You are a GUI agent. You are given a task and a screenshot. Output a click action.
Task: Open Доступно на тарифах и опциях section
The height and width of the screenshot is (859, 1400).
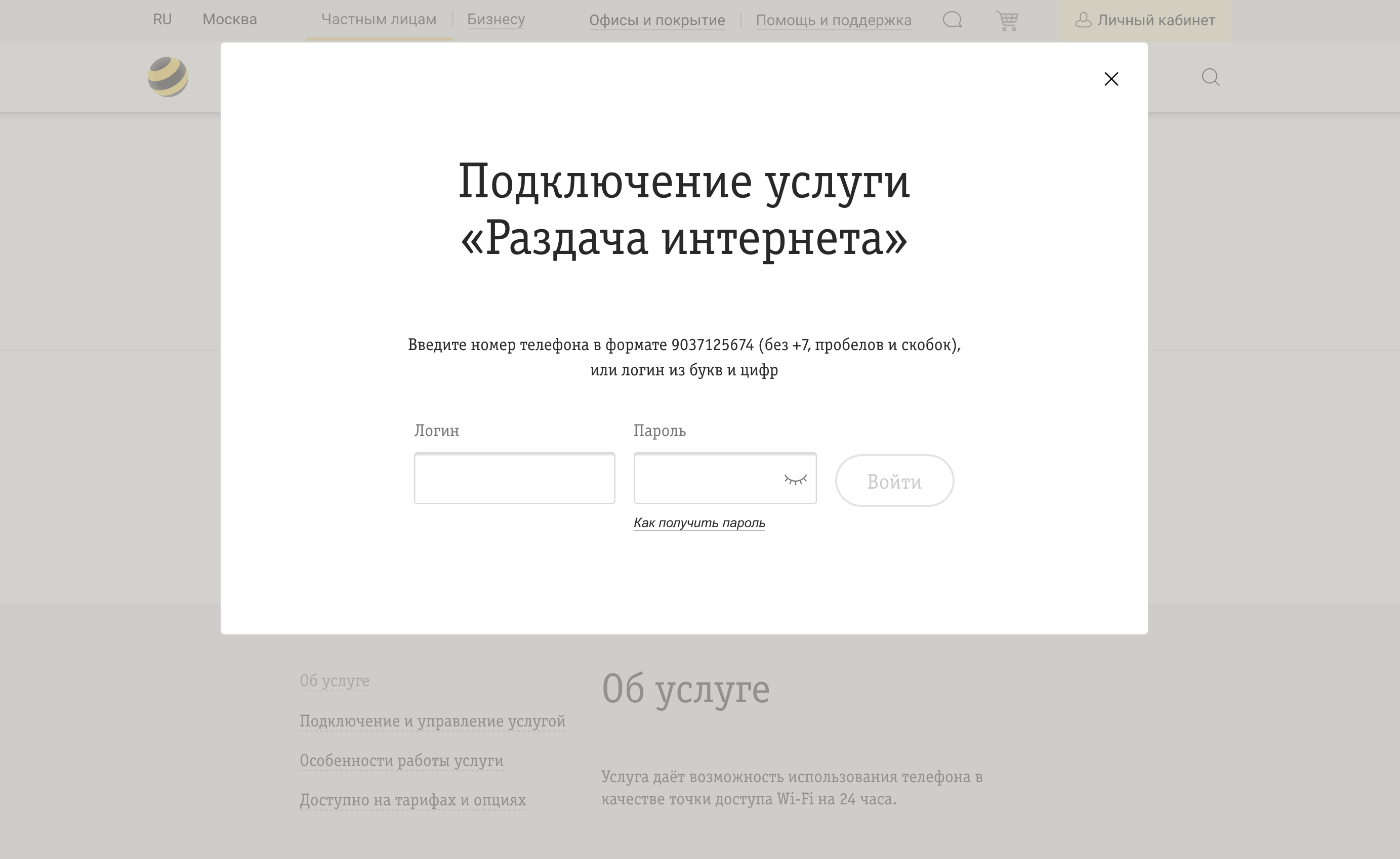(x=413, y=800)
